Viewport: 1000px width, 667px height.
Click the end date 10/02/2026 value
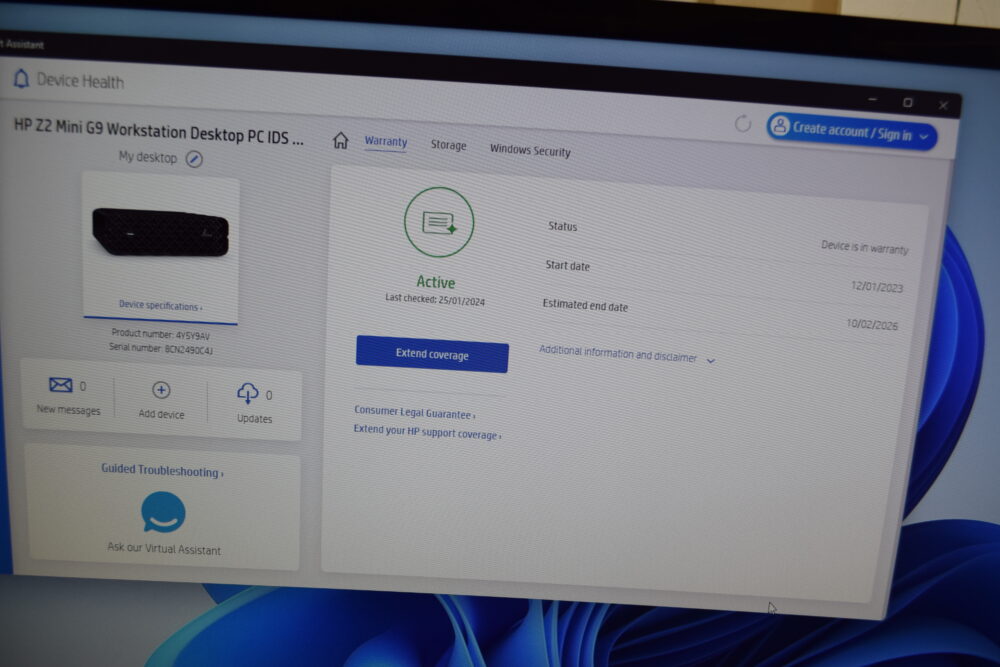coord(872,324)
